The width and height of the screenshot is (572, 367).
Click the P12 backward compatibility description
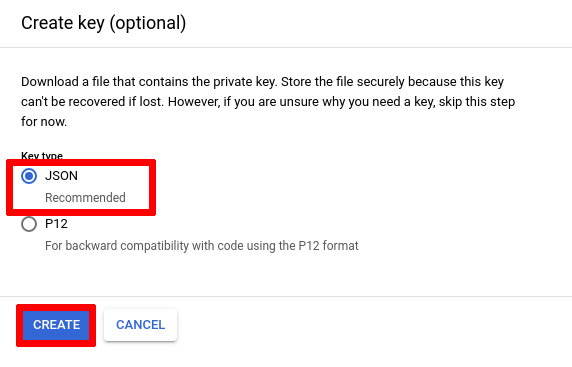[202, 246]
